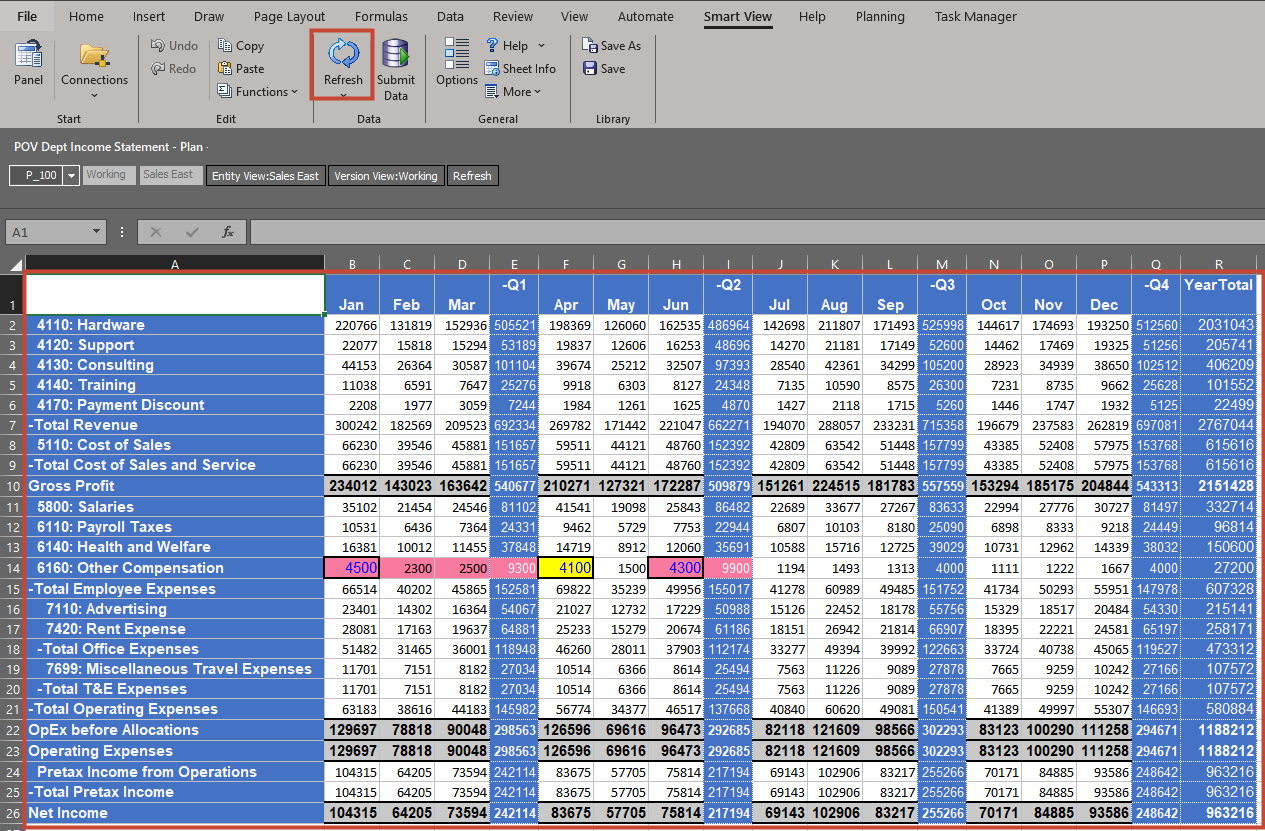Open the Name Box dropdown arrow

(x=96, y=232)
